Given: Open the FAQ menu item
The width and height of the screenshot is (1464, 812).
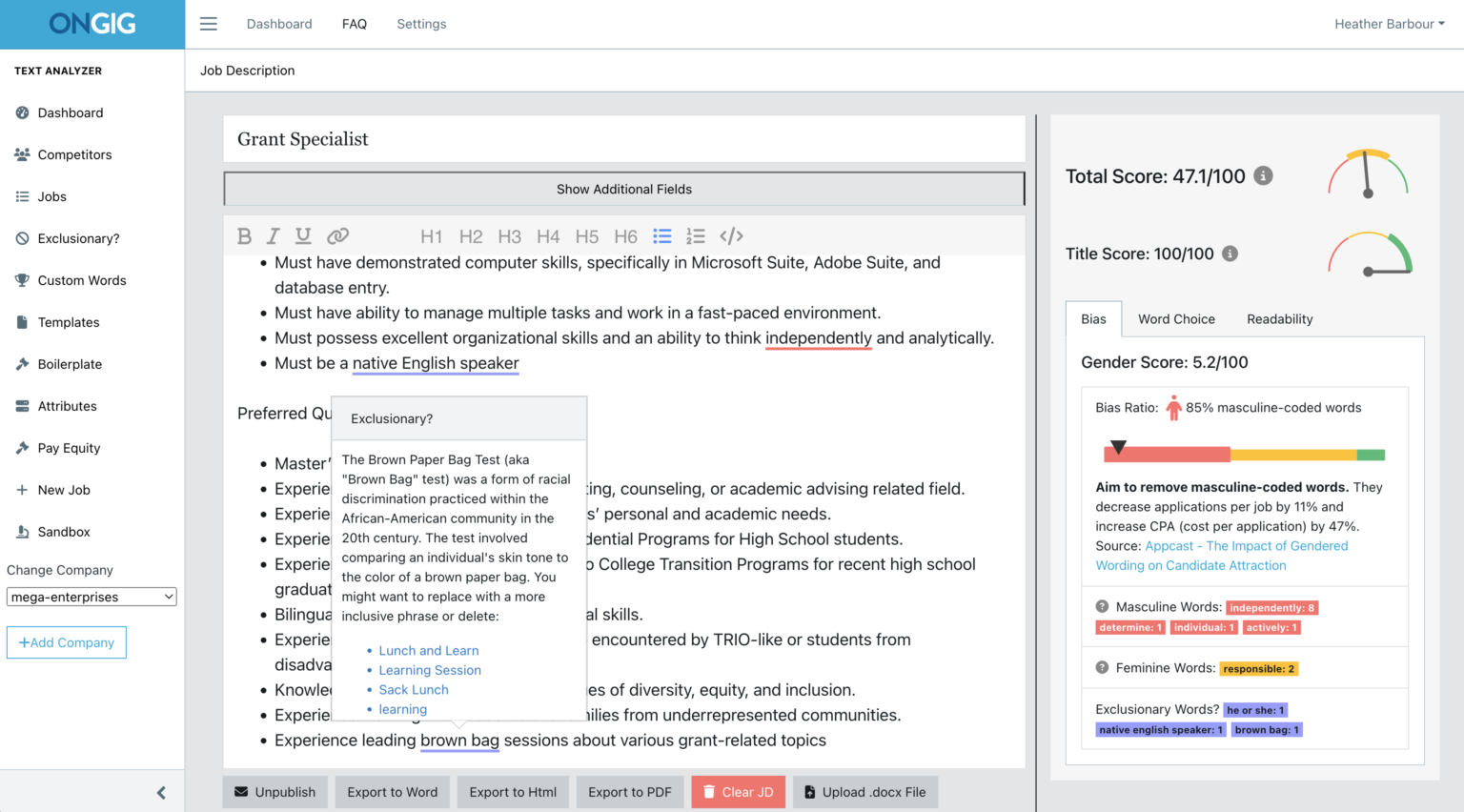Looking at the screenshot, I should coord(355,24).
